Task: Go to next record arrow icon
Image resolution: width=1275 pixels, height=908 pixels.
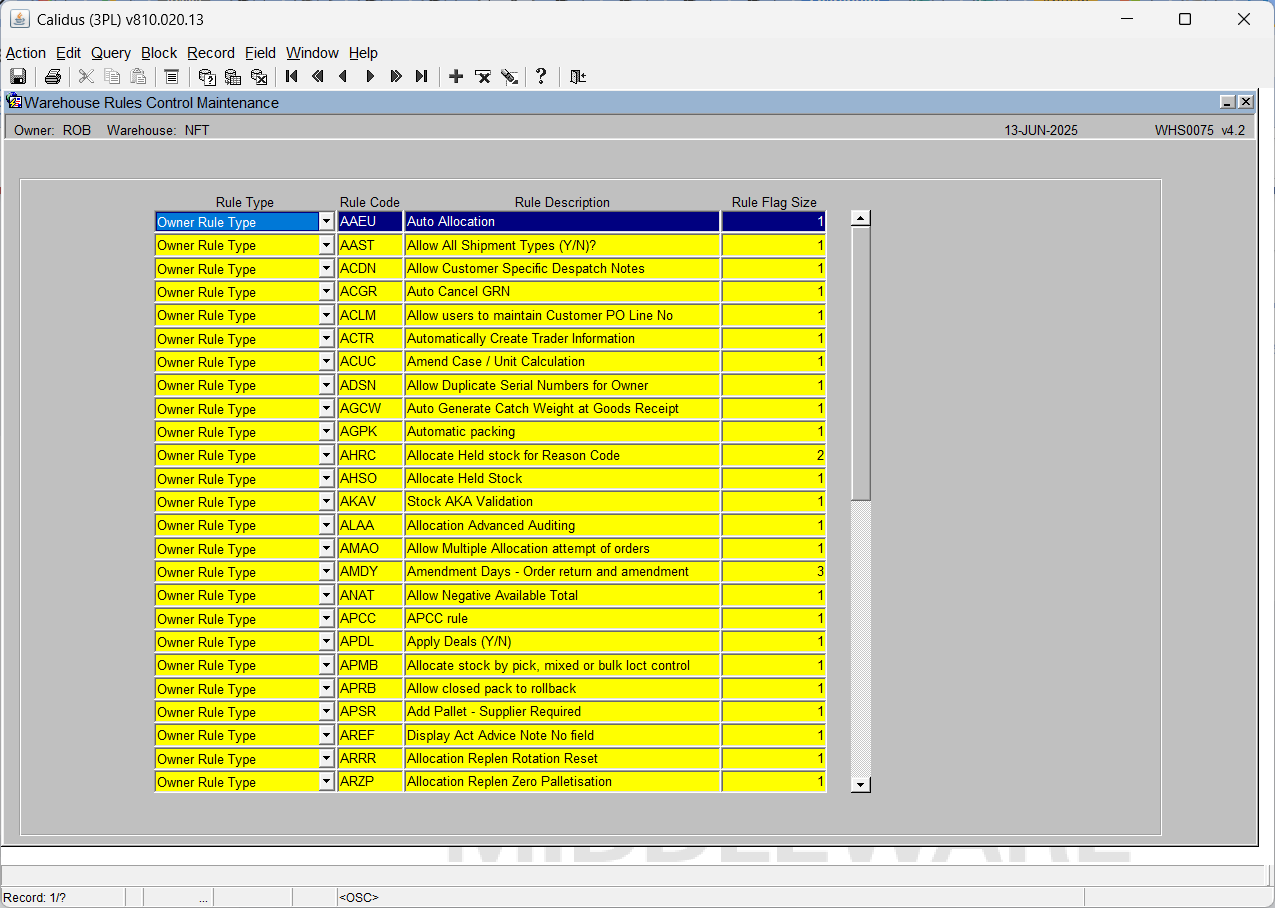Action: click(x=370, y=77)
